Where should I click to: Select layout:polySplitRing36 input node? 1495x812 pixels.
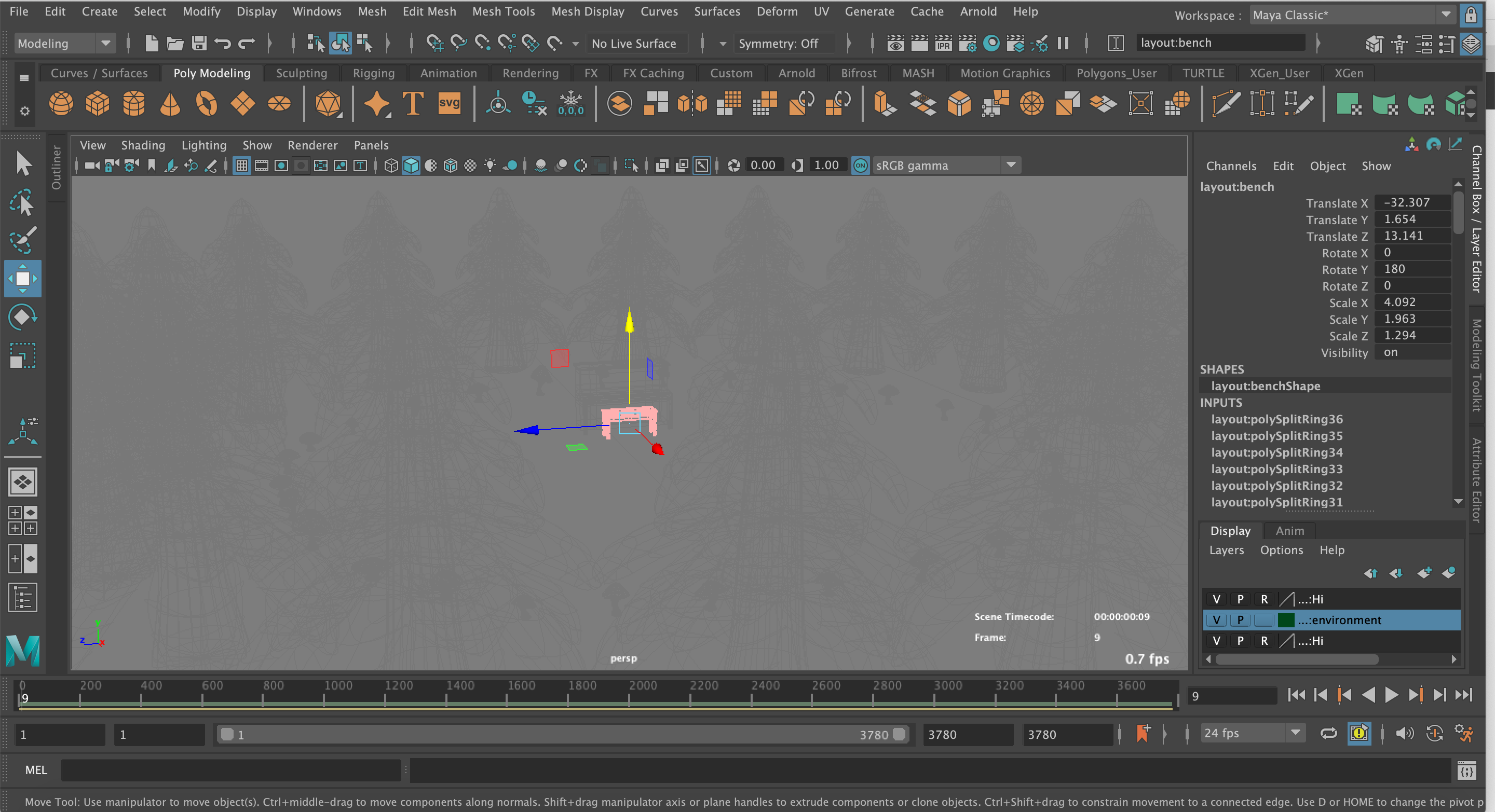(1276, 419)
